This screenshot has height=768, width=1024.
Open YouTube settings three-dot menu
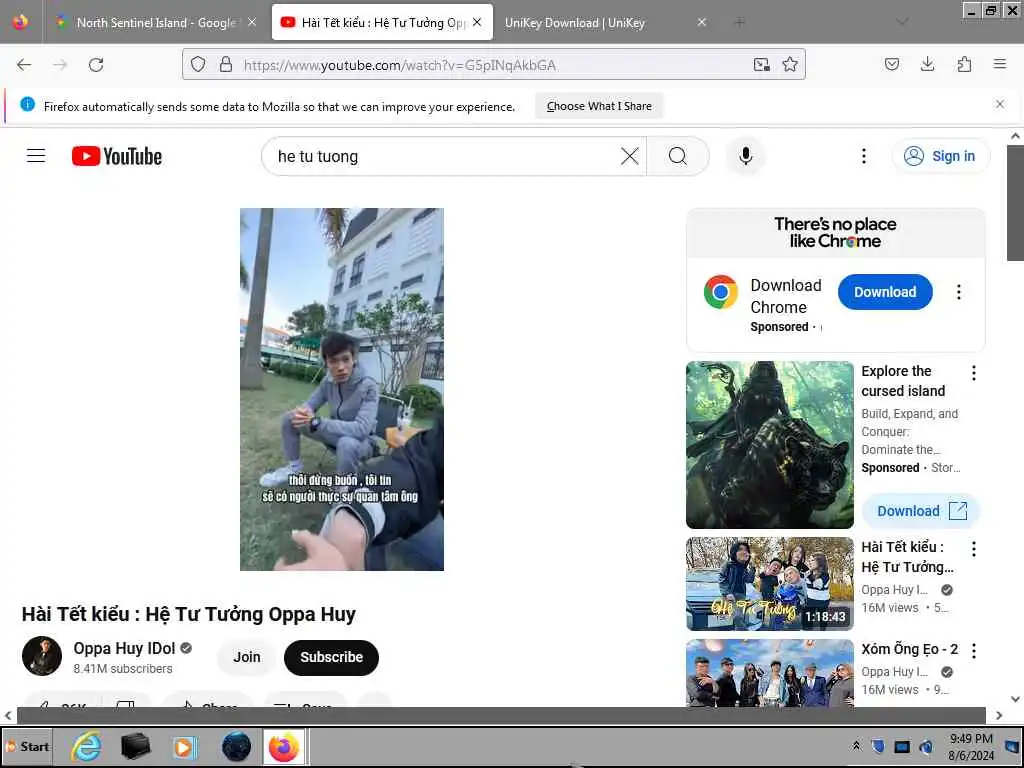point(864,156)
